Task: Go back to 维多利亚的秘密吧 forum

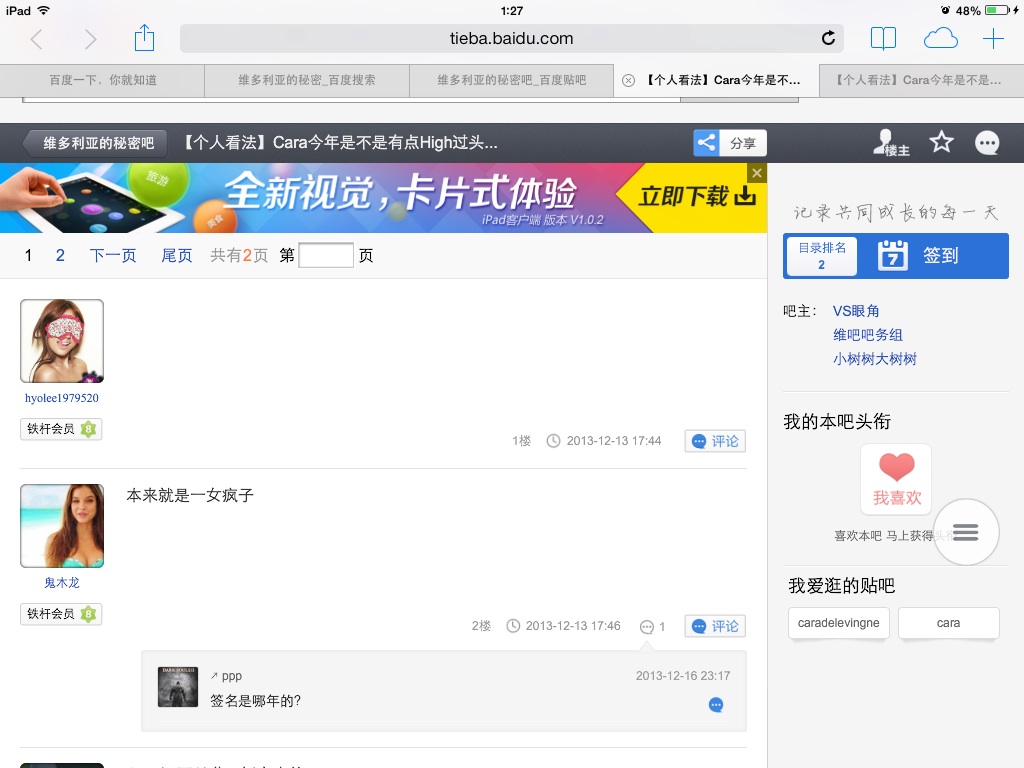Action: click(x=97, y=143)
